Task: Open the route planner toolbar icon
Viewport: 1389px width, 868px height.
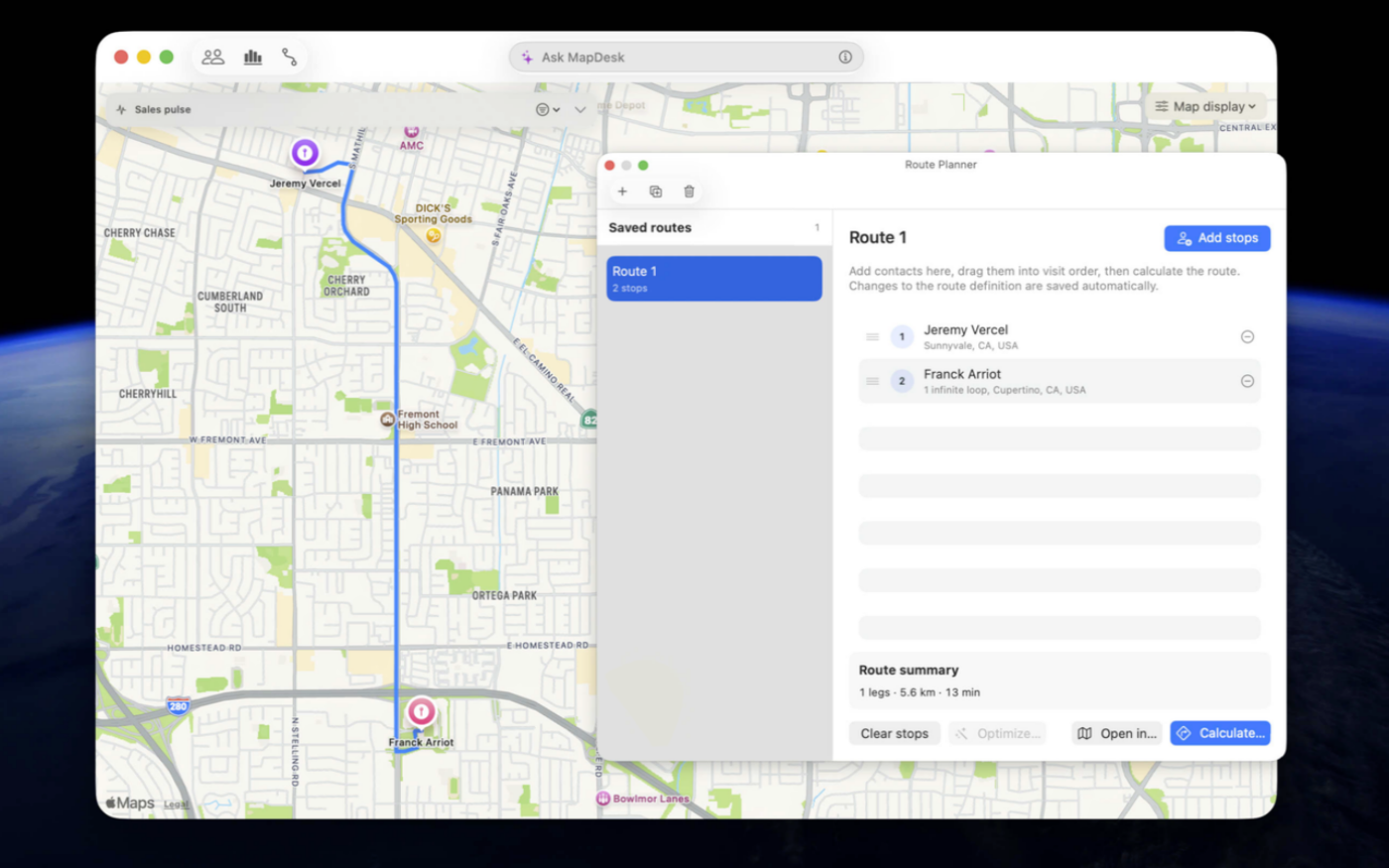Action: coord(290,58)
